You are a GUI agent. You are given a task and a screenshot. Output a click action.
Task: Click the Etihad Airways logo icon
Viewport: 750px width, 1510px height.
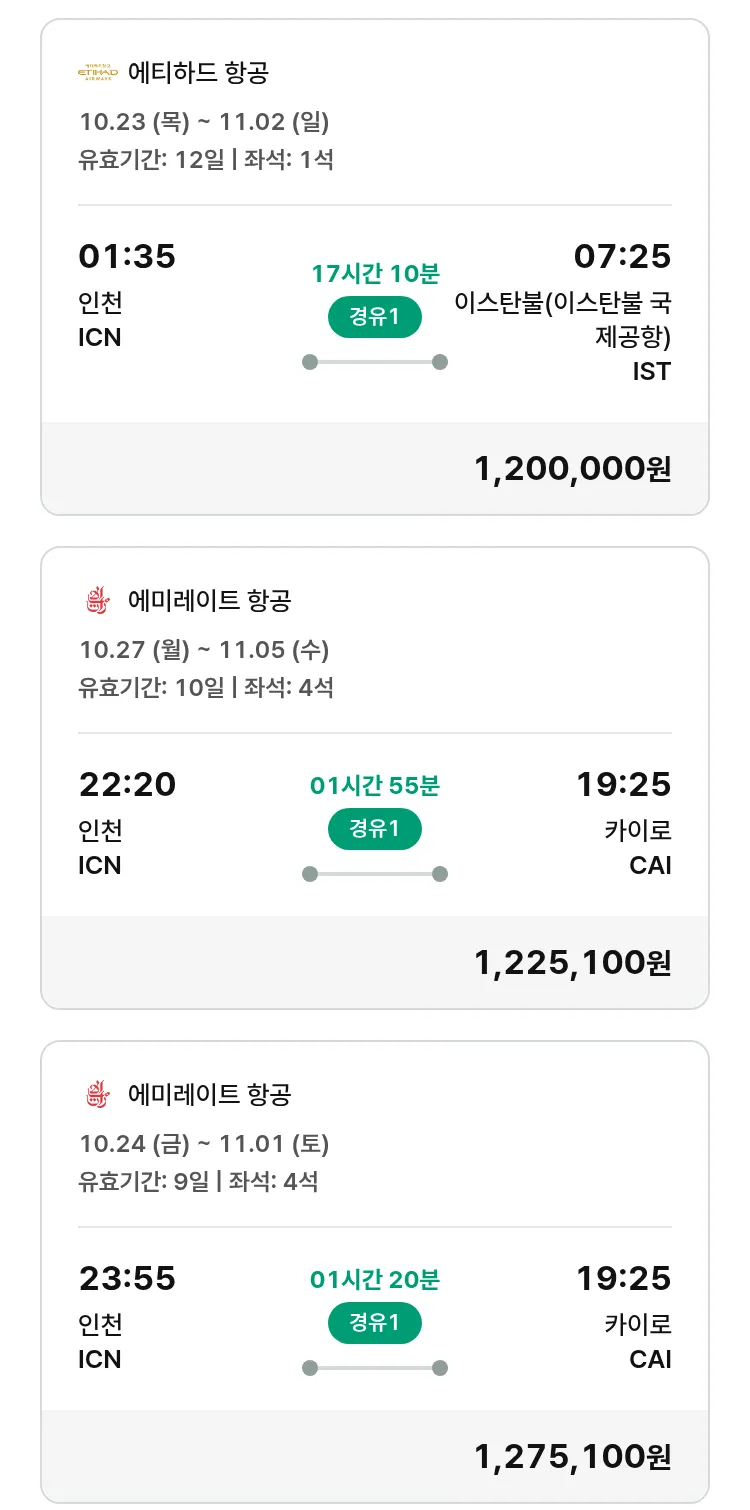point(98,72)
